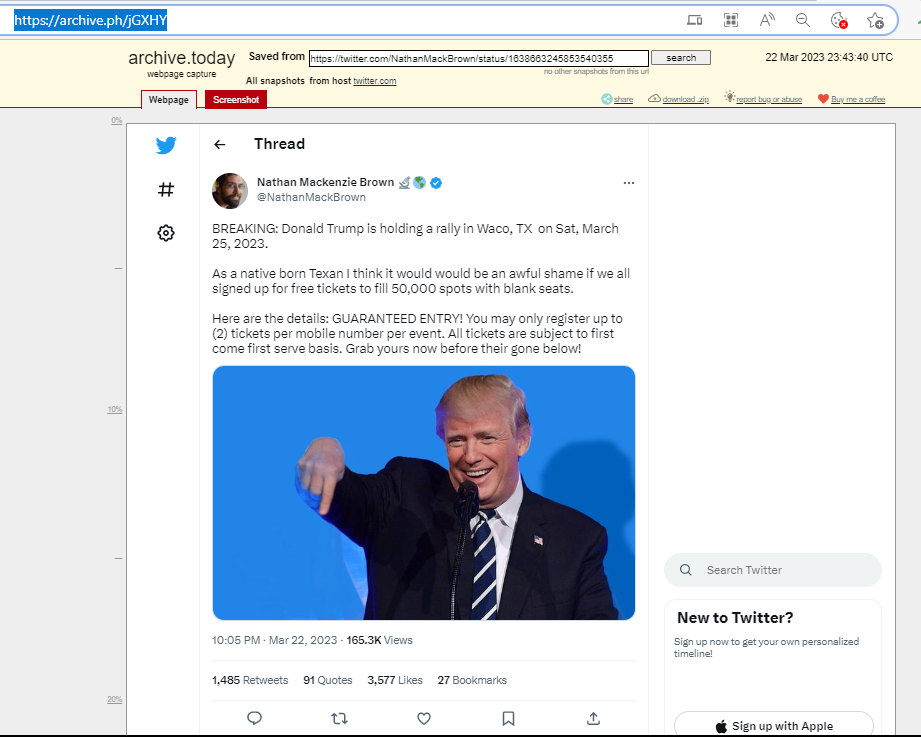Click Nathan Mackenzie Brown's profile avatar
The height and width of the screenshot is (737, 921).
[x=230, y=191]
